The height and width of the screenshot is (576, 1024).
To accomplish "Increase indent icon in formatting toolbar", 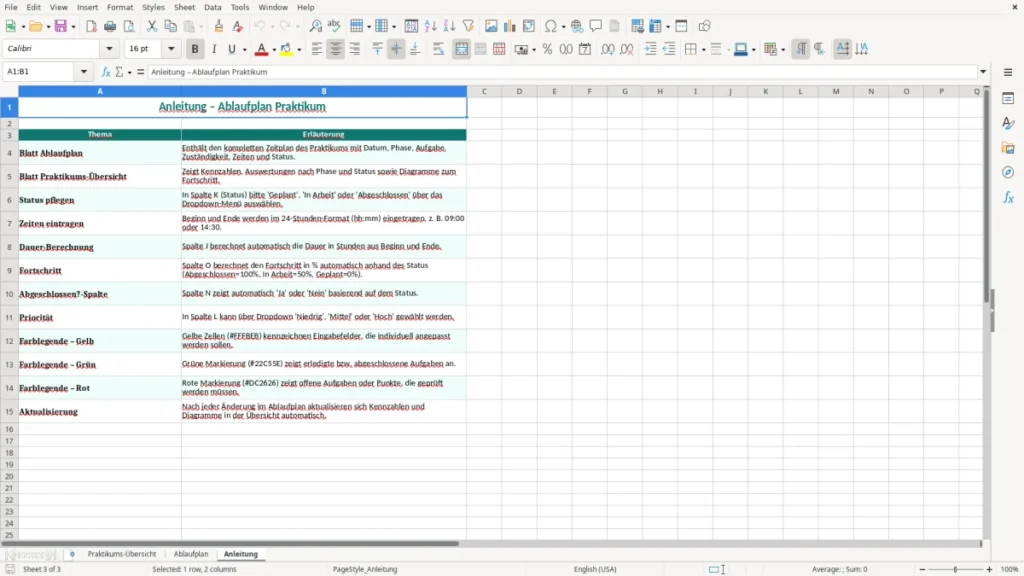I will pyautogui.click(x=650, y=49).
